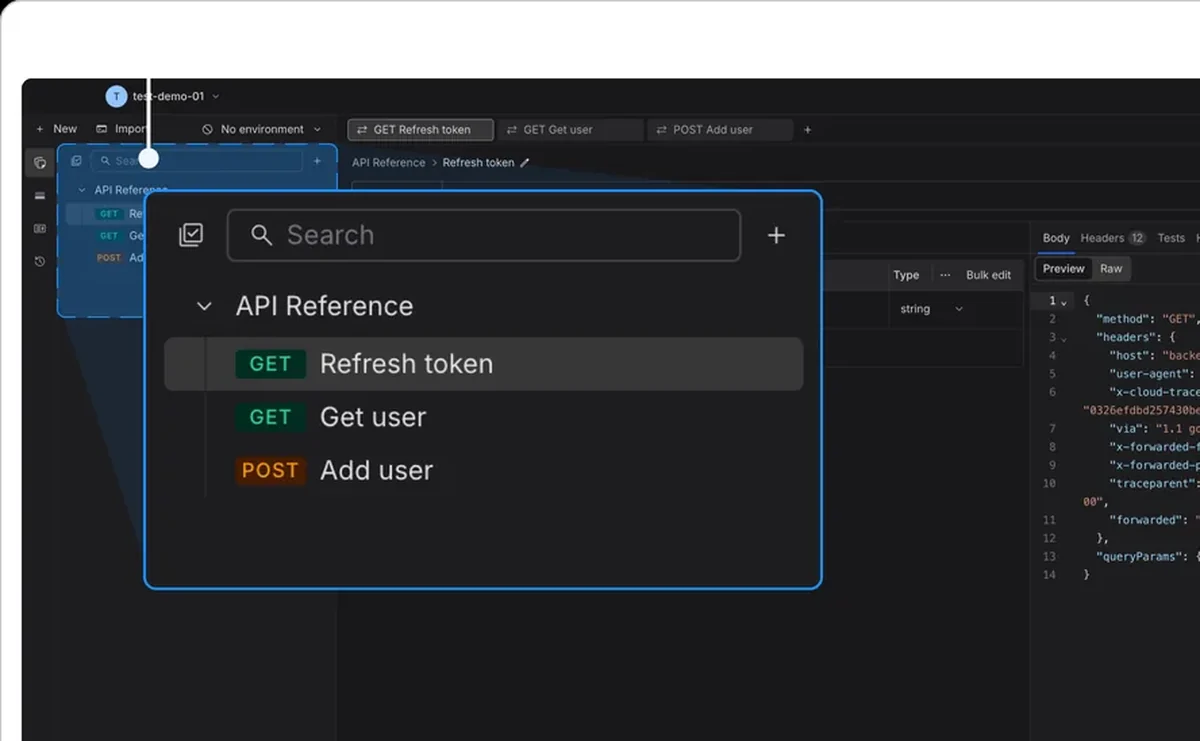Switch to the GET Refresh token tab
Viewport: 1200px width, 741px height.
tap(421, 130)
